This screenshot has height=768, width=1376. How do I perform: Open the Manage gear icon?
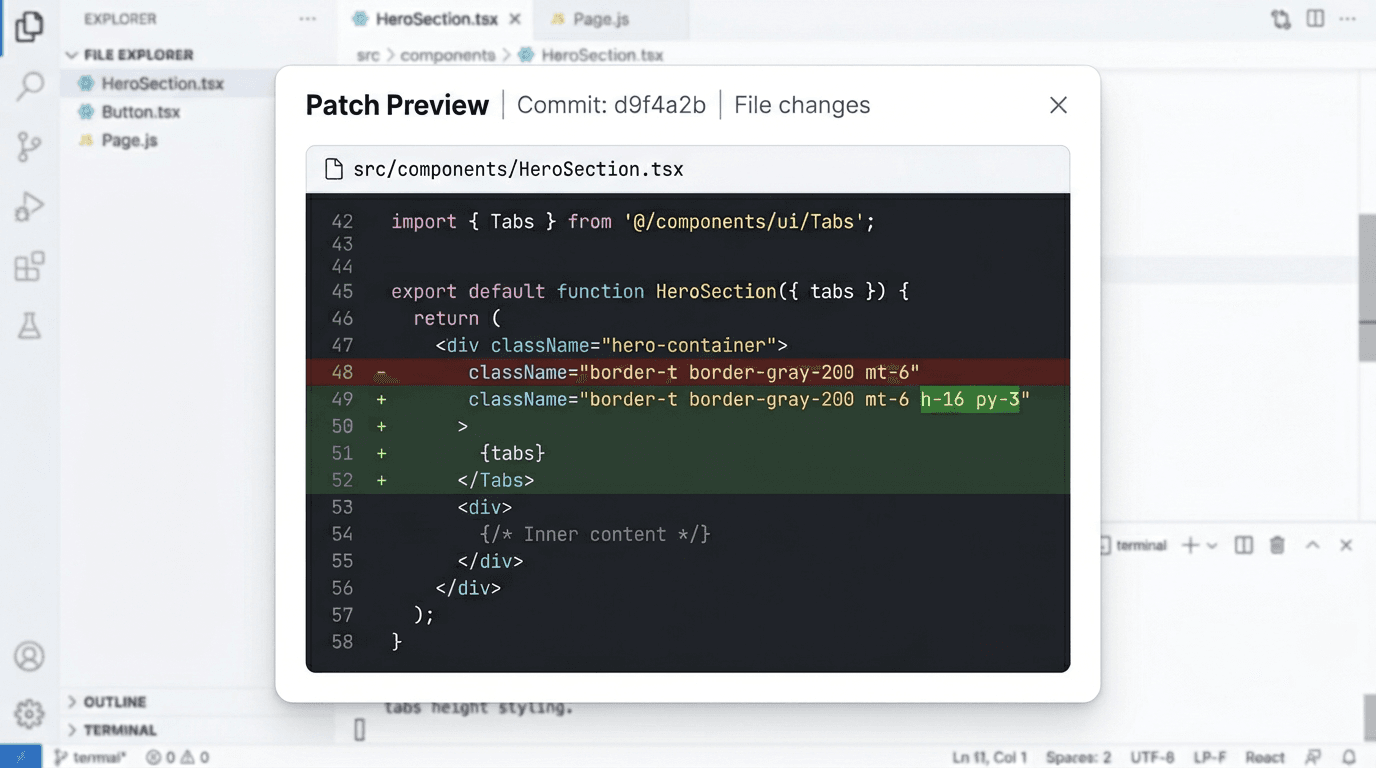pyautogui.click(x=29, y=714)
